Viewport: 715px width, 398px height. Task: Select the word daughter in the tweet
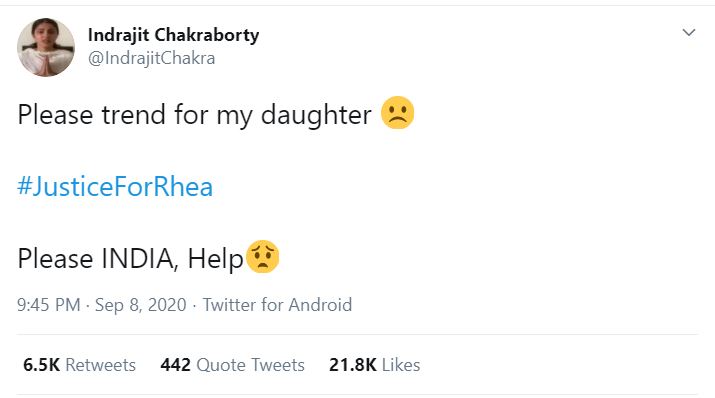pos(316,114)
